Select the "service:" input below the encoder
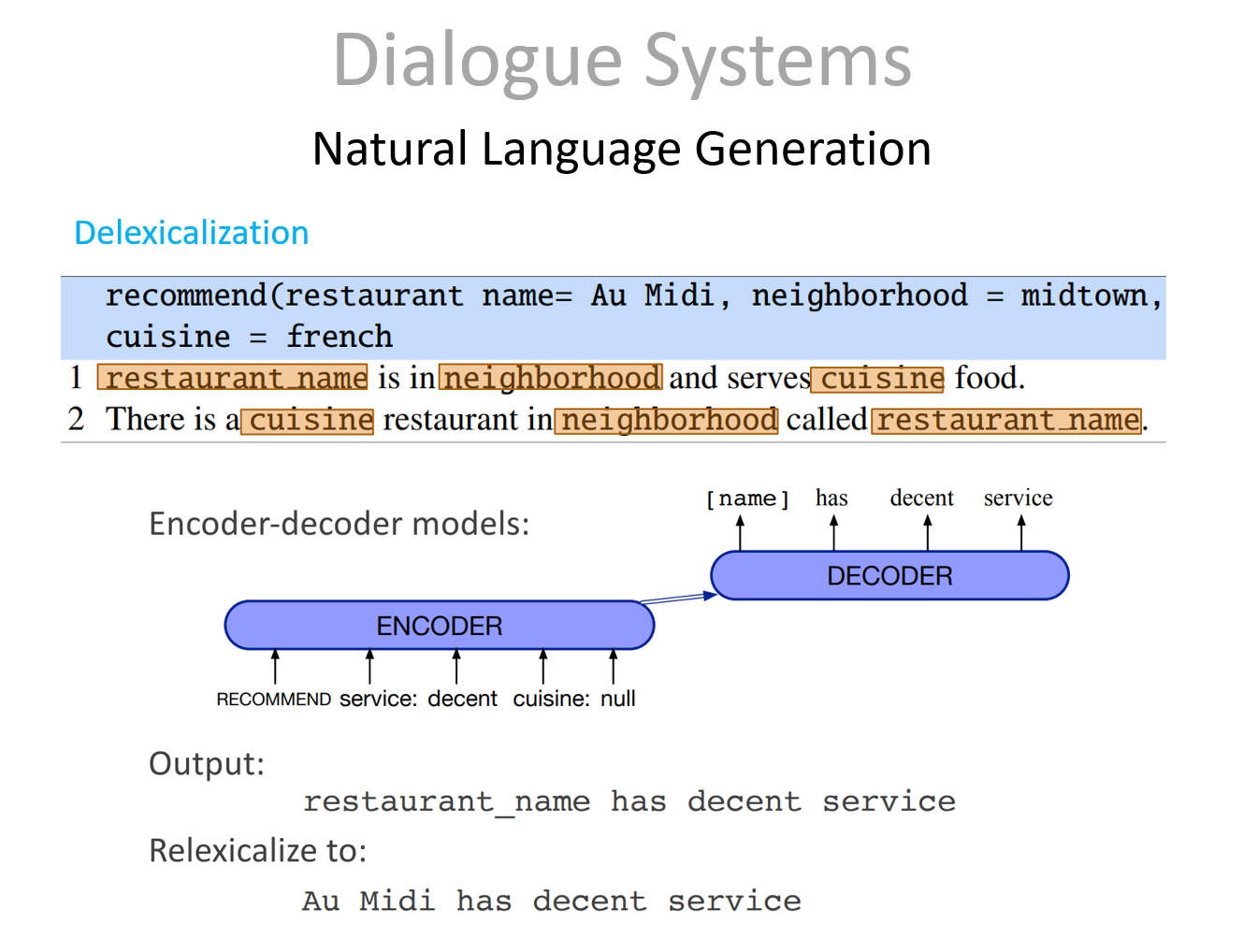This screenshot has width=1243, height=952. pos(378,699)
